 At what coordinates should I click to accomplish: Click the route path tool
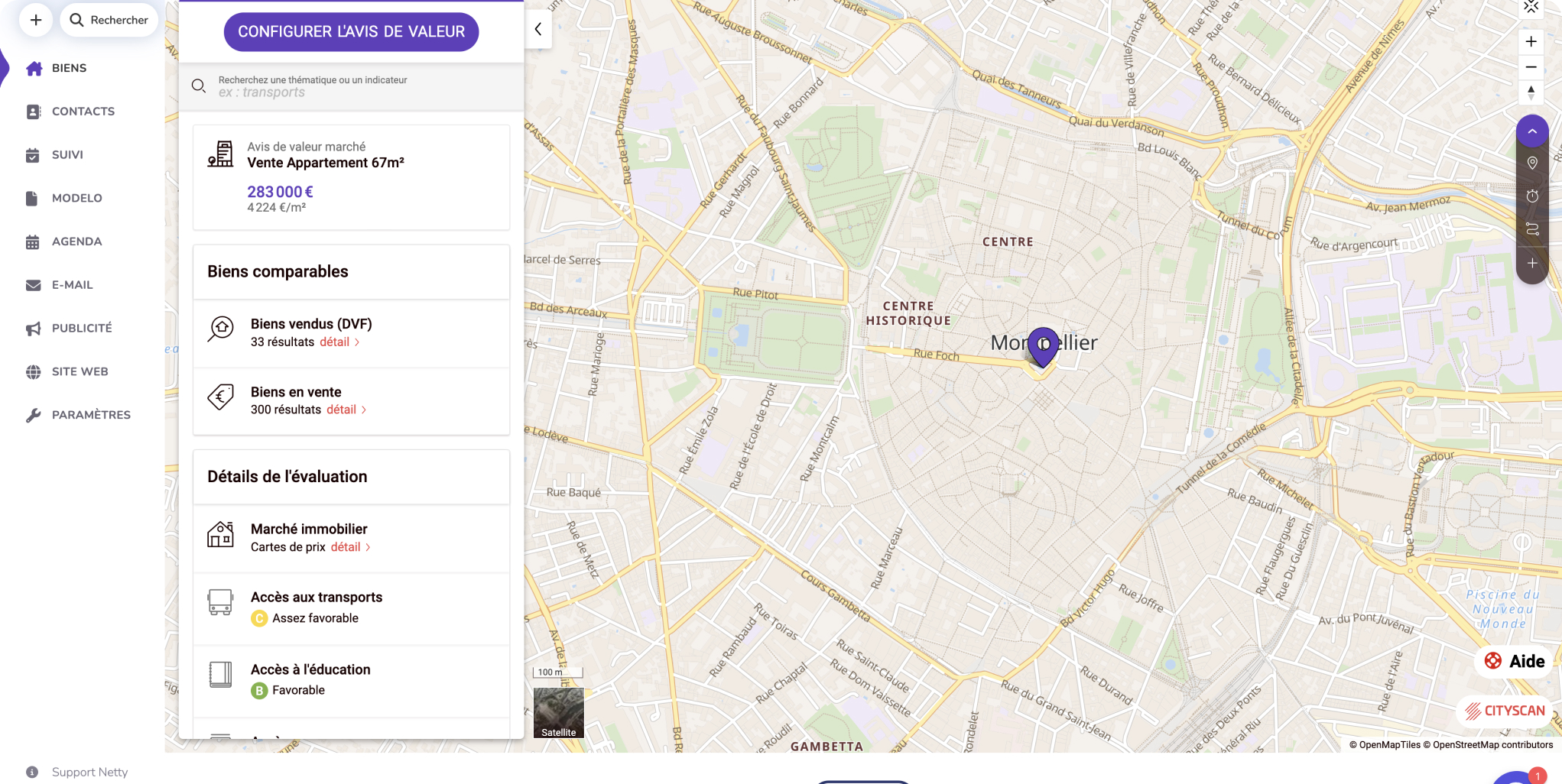(1532, 229)
